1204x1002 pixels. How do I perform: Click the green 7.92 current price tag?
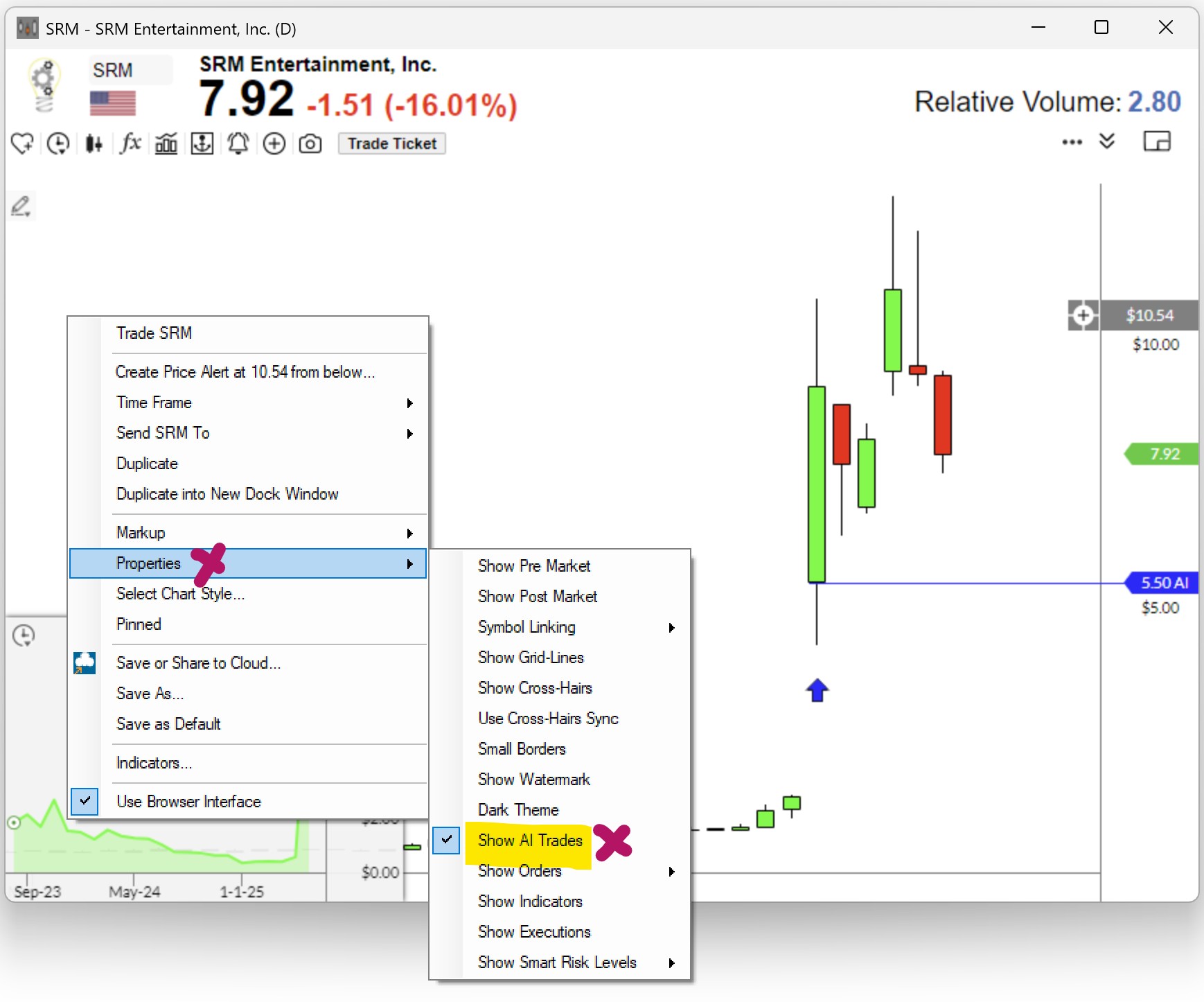tap(1162, 454)
